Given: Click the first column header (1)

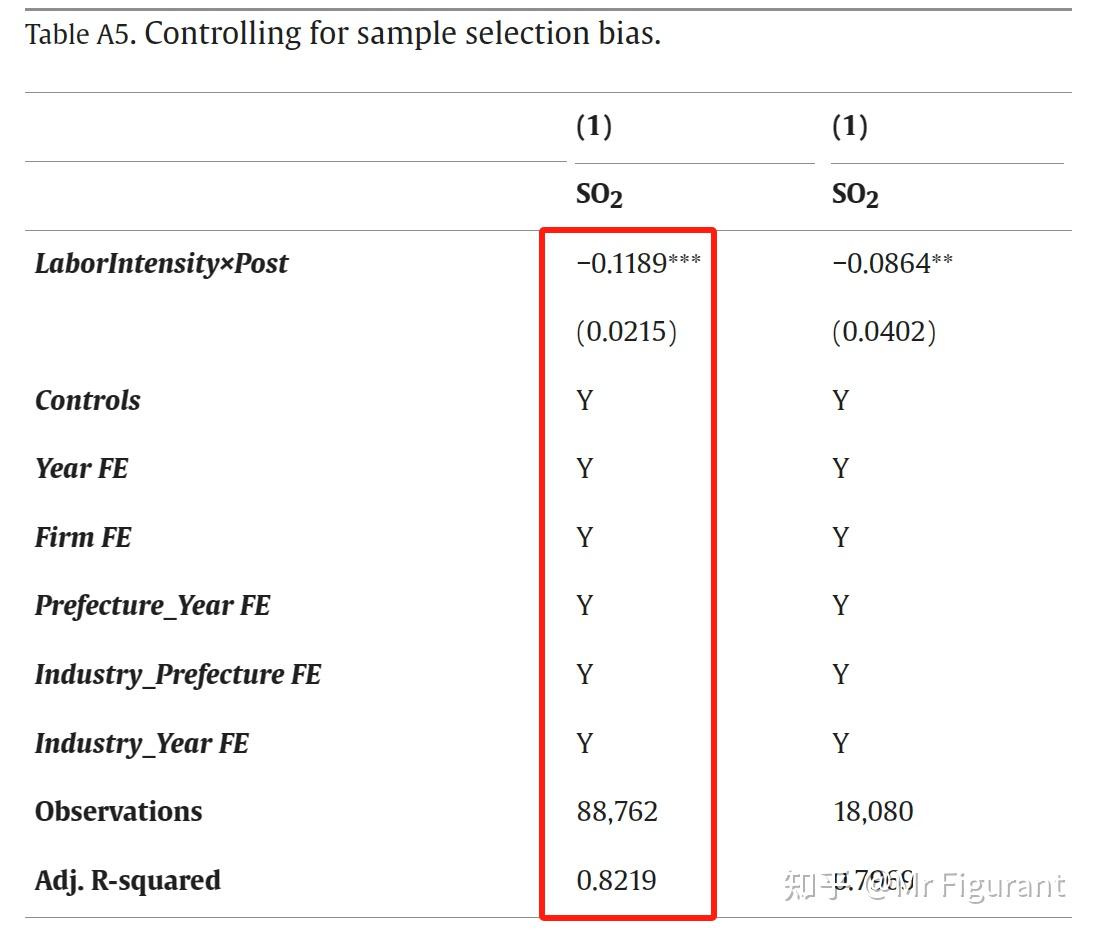Looking at the screenshot, I should click(x=594, y=127).
